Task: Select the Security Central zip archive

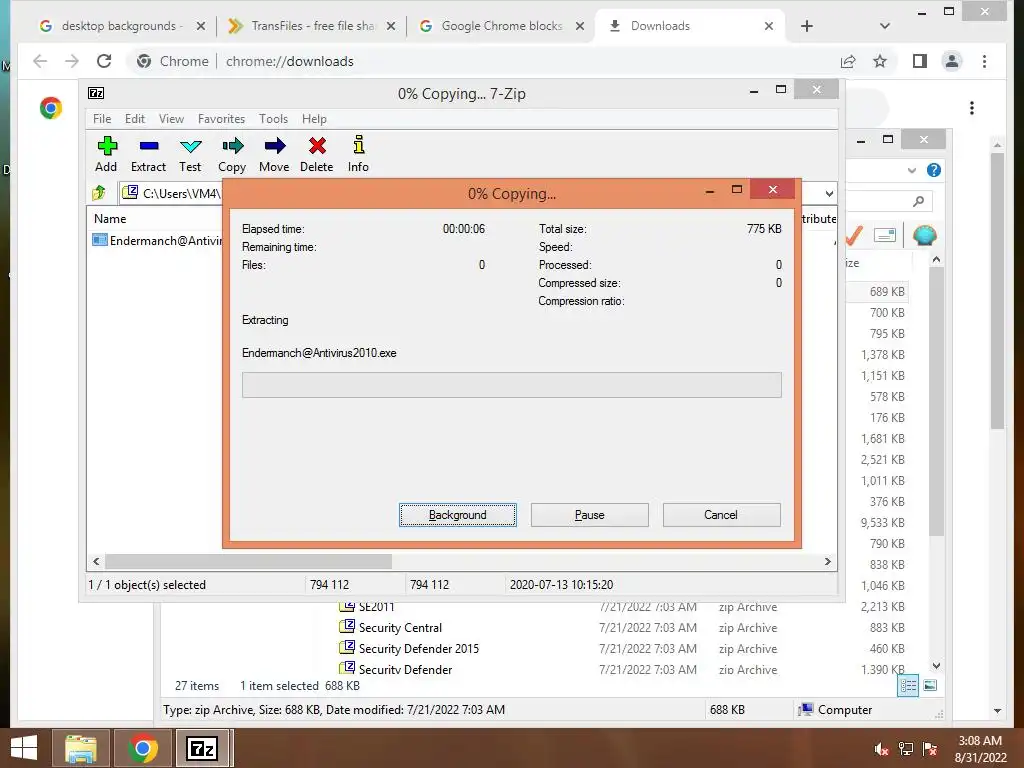Action: click(400, 628)
